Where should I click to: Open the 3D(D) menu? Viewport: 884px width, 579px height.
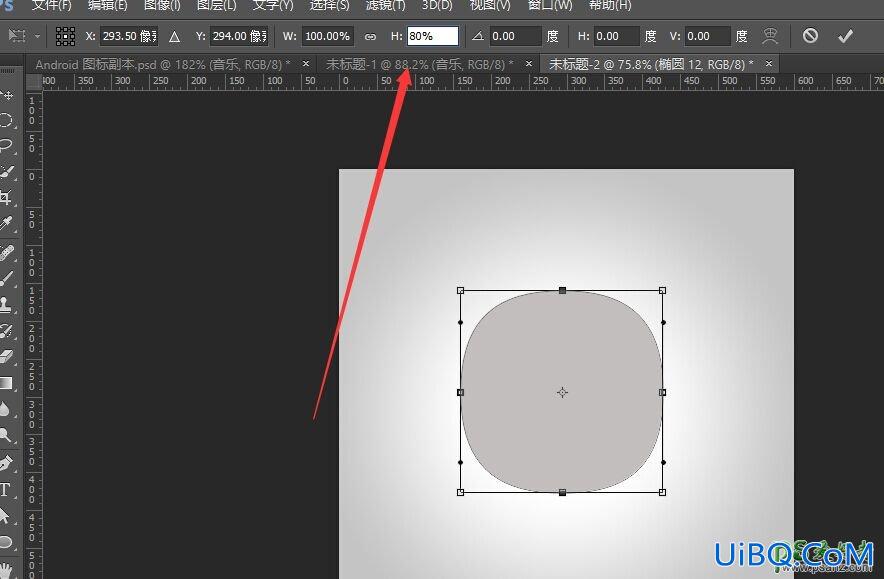coord(437,5)
